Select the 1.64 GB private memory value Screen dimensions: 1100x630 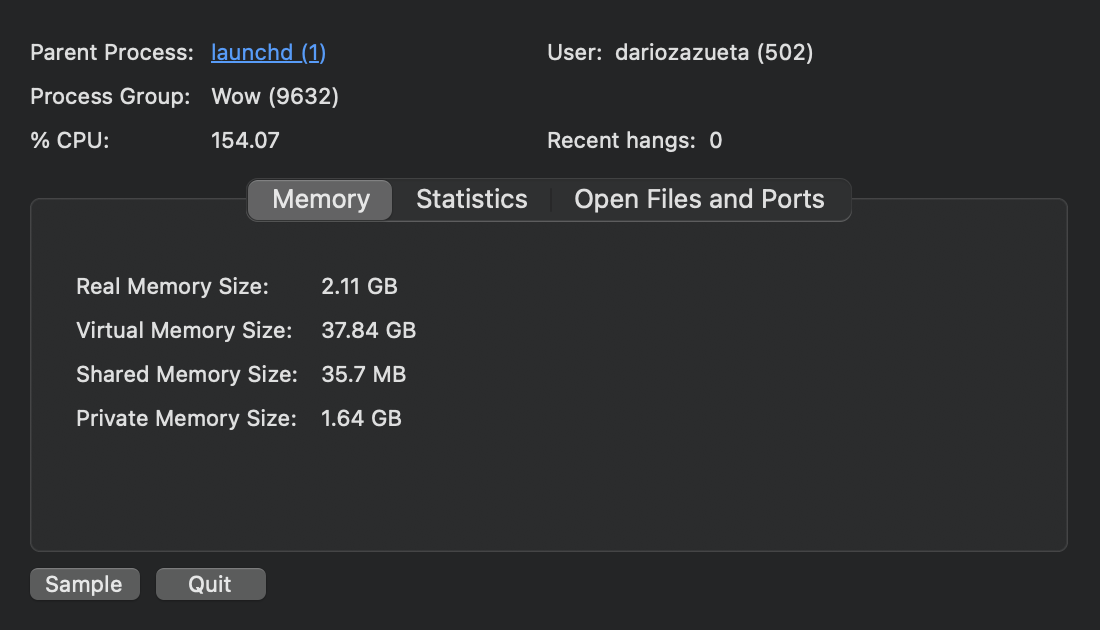click(361, 419)
